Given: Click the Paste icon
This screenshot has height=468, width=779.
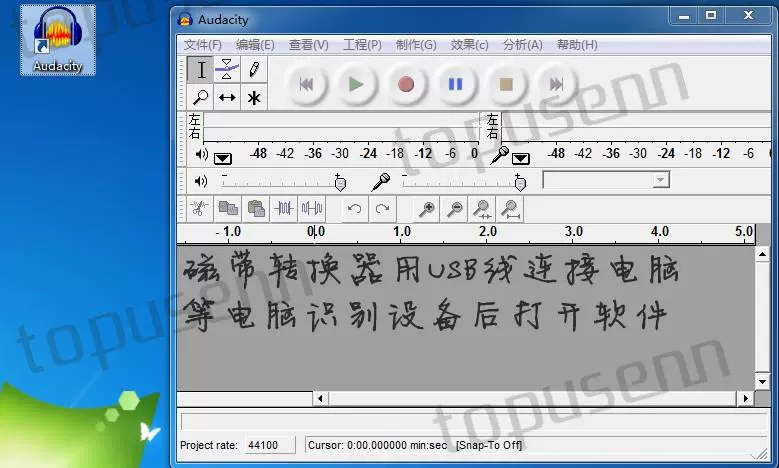Looking at the screenshot, I should (256, 209).
